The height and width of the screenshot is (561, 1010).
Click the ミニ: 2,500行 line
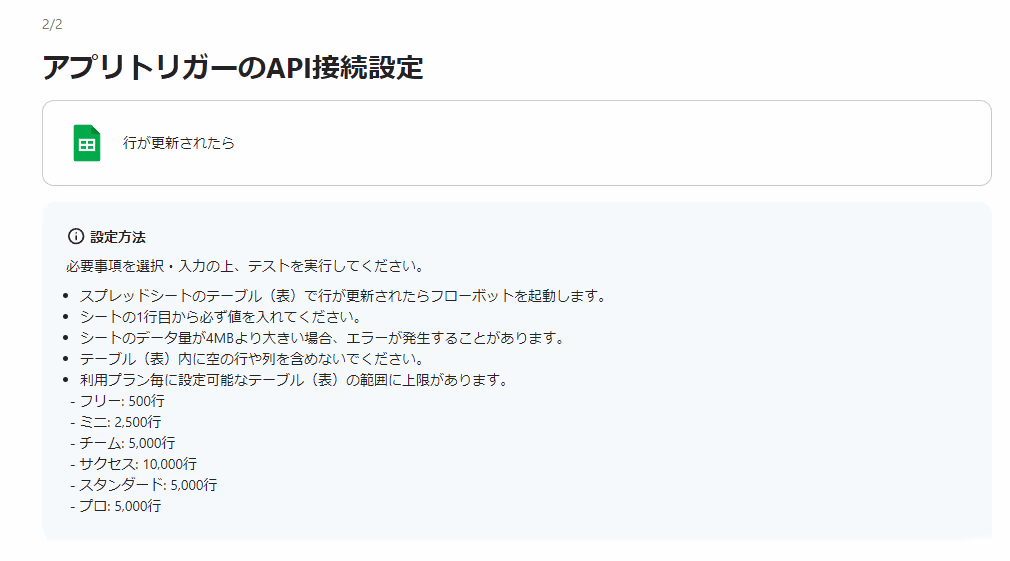click(116, 422)
